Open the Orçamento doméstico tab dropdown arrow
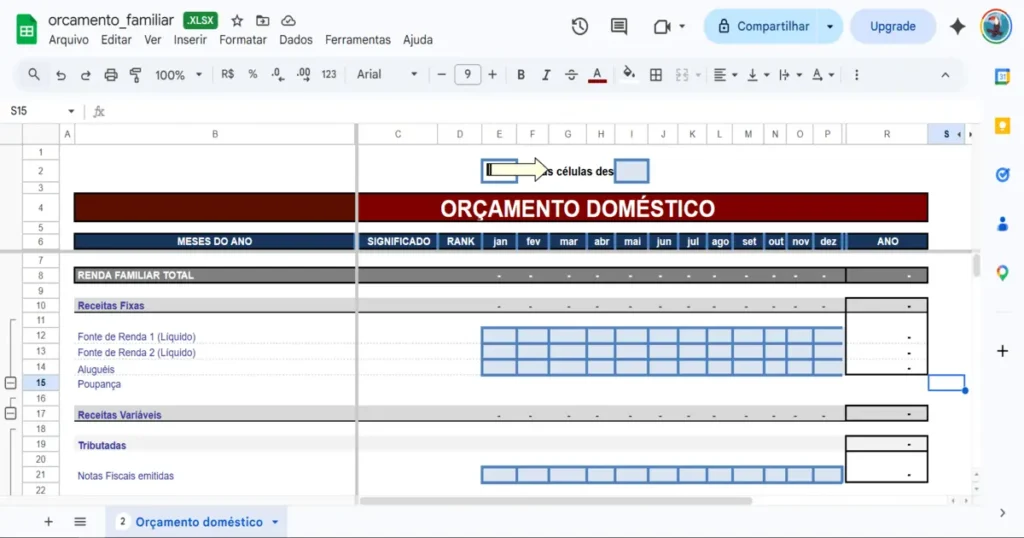Screen dimensions: 1024x538 pyautogui.click(x=275, y=522)
